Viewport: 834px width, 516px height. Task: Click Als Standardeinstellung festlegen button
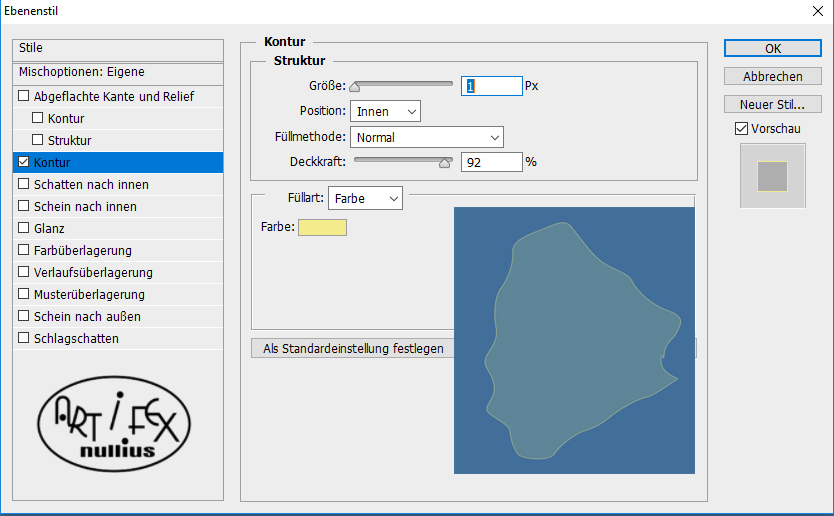353,348
